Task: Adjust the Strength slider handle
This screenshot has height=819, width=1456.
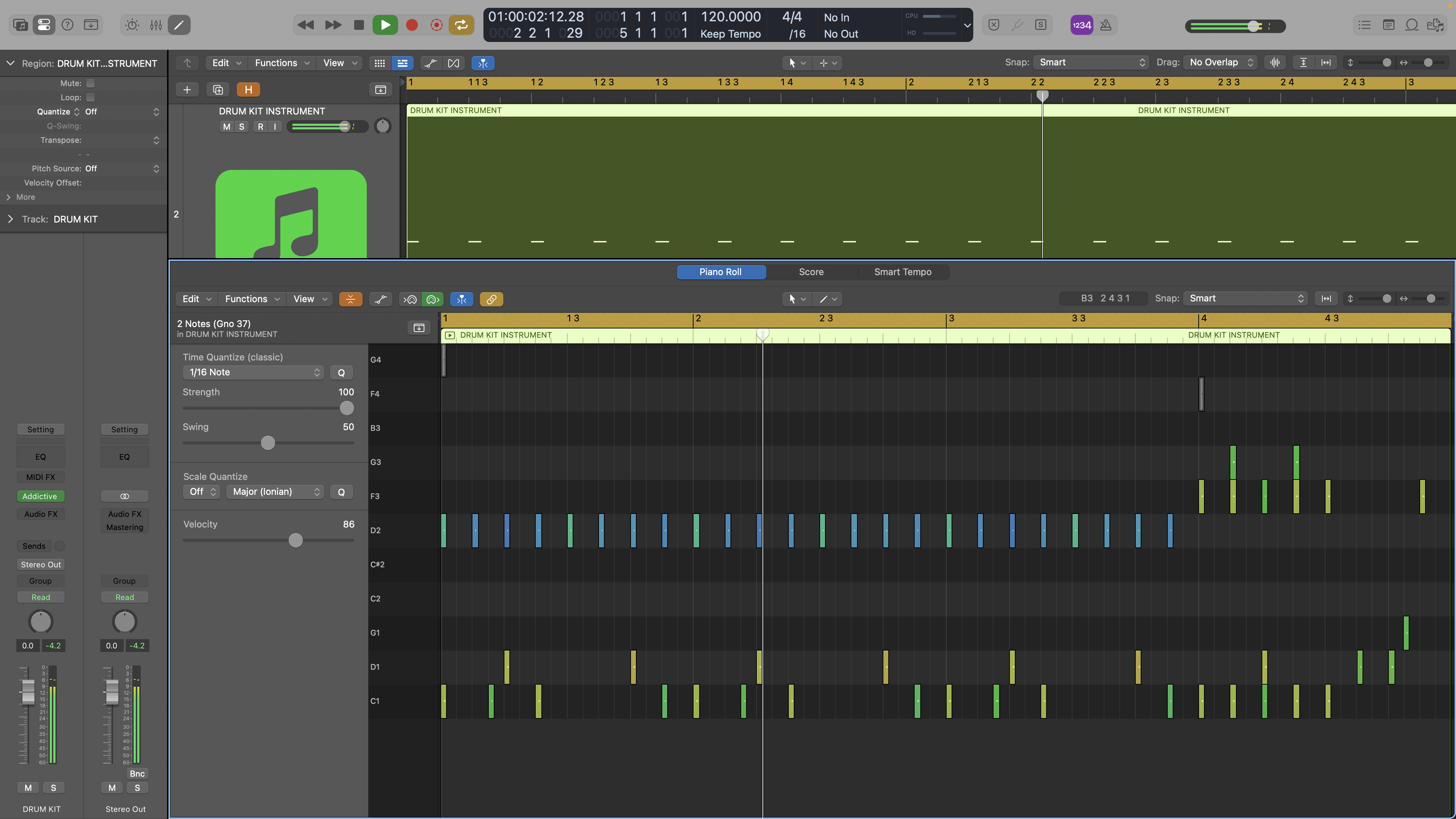Action: 347,408
